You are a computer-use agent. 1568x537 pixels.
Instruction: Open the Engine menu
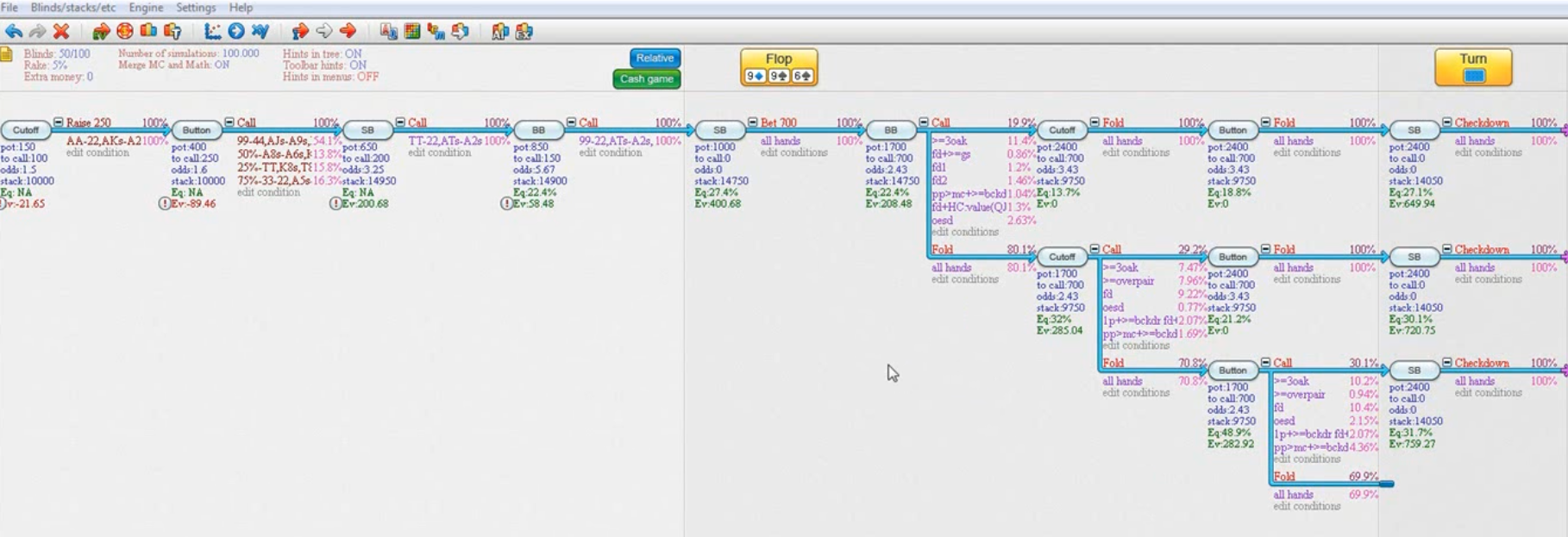pos(146,7)
